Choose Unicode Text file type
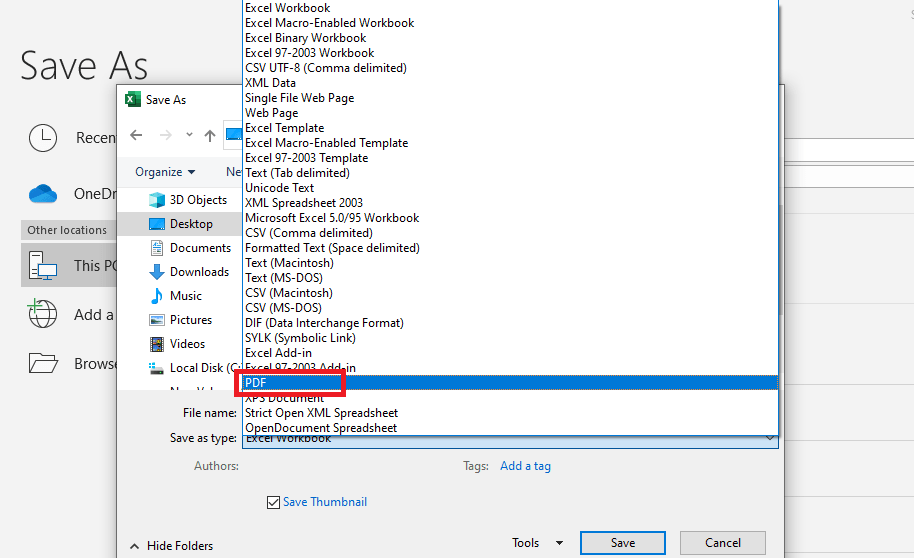Image resolution: width=914 pixels, height=558 pixels. click(x=510, y=188)
